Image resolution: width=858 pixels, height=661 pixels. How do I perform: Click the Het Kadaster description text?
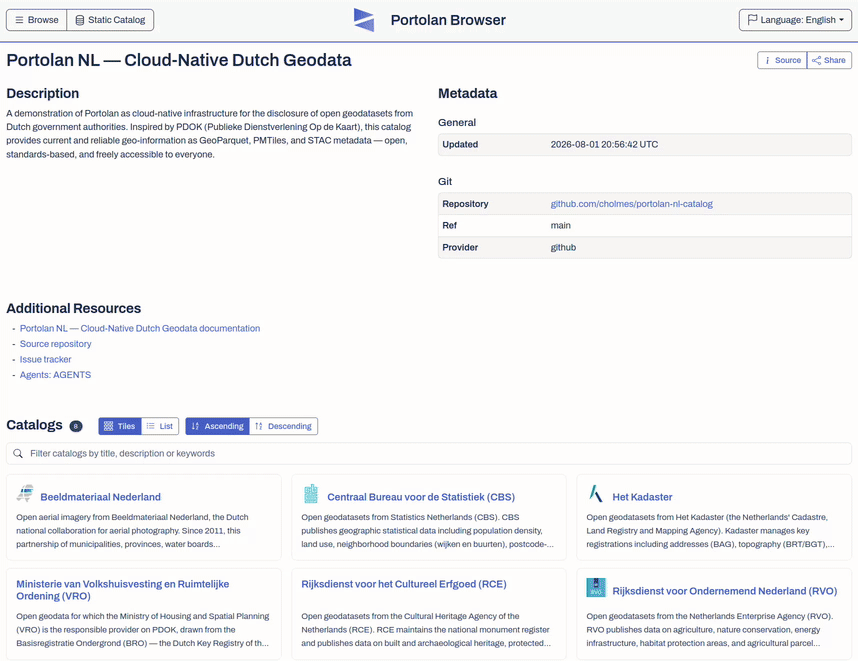pyautogui.click(x=710, y=531)
